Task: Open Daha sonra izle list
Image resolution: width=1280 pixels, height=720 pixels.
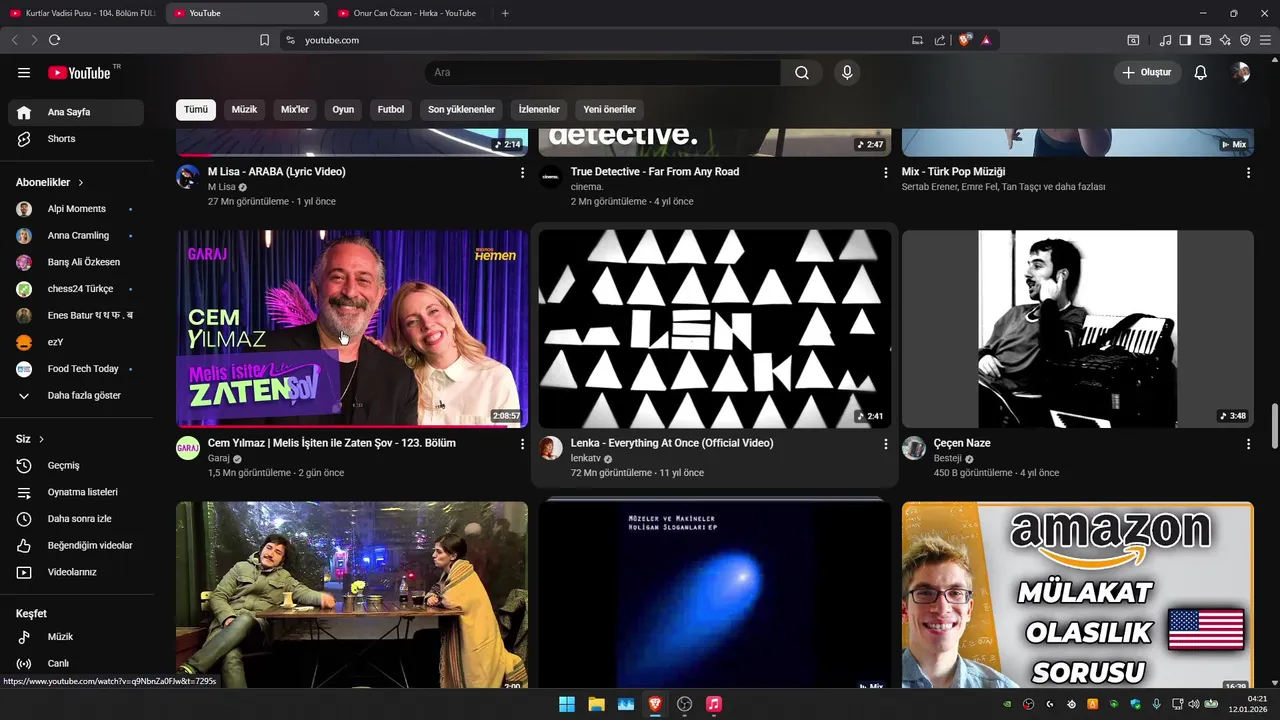Action: pyautogui.click(x=76, y=519)
